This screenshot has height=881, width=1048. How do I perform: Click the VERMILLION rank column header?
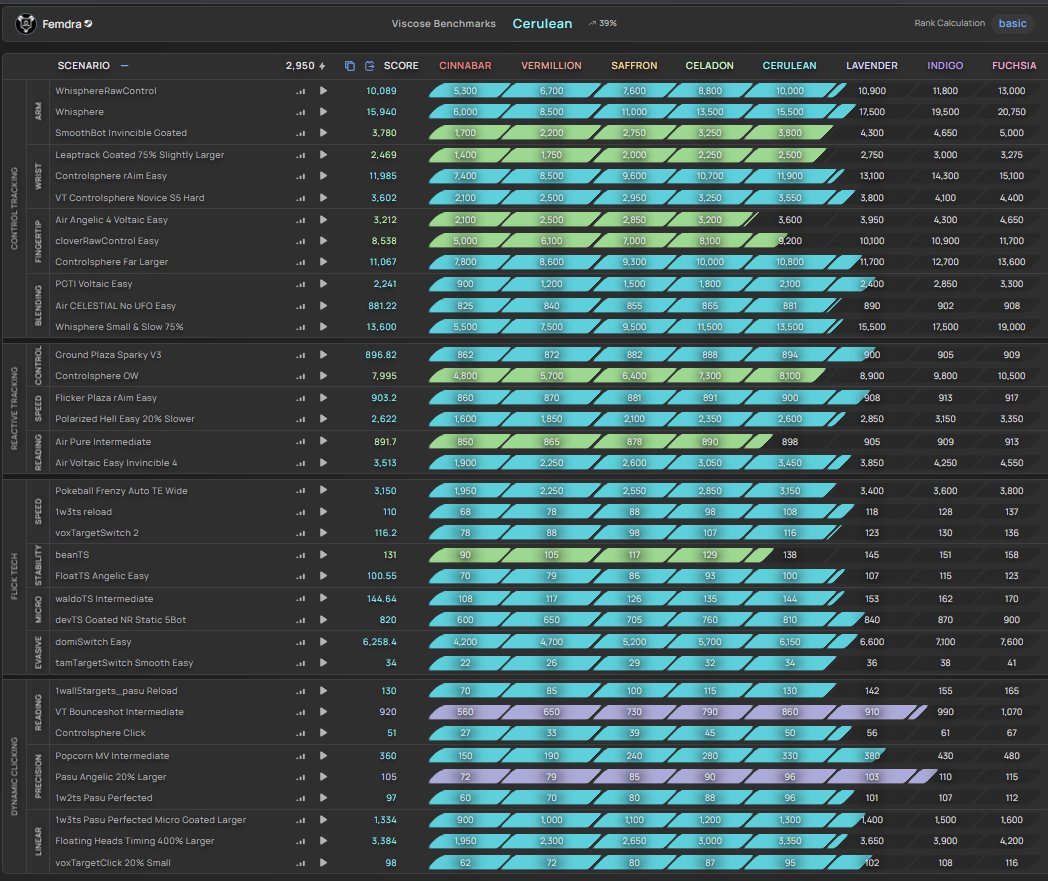551,66
